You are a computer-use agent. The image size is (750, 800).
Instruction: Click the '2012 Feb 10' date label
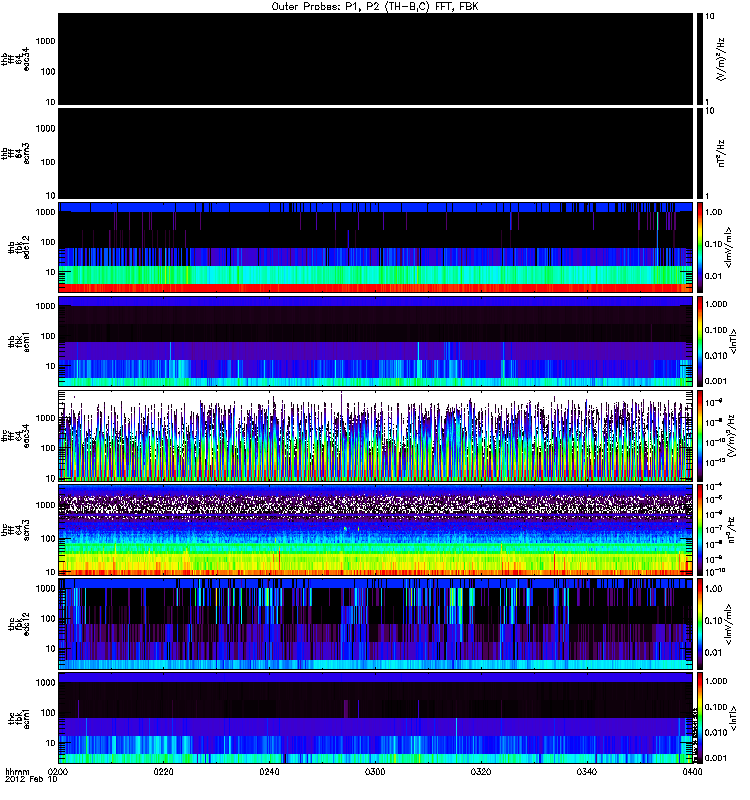29,781
